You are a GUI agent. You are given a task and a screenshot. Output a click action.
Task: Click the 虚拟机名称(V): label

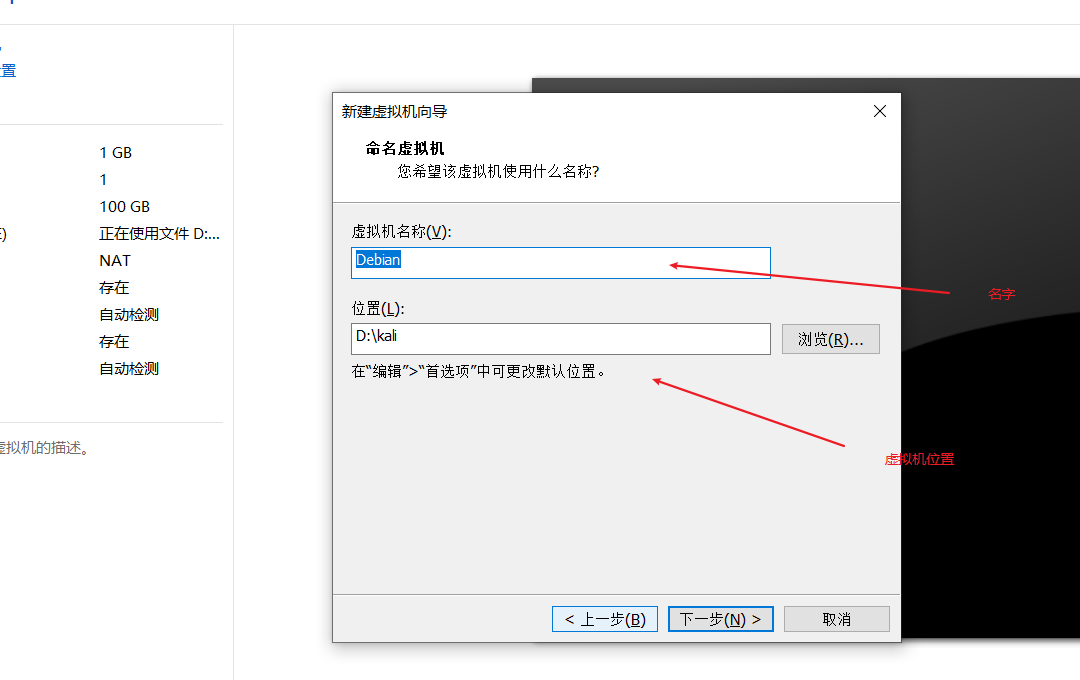coord(402,231)
